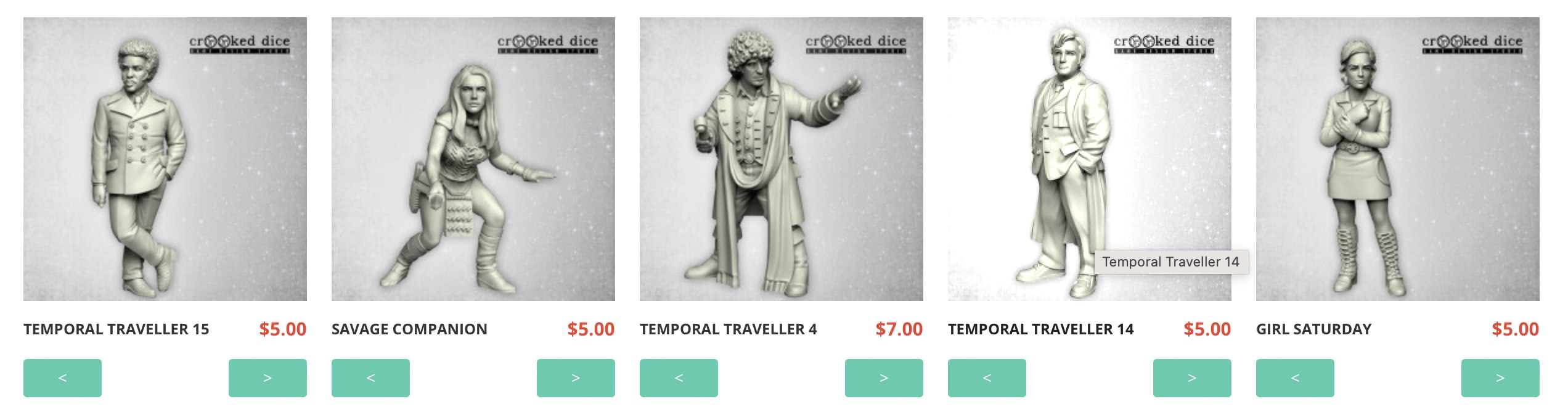Open the GIRL SATURDAY title link

pos(1314,329)
